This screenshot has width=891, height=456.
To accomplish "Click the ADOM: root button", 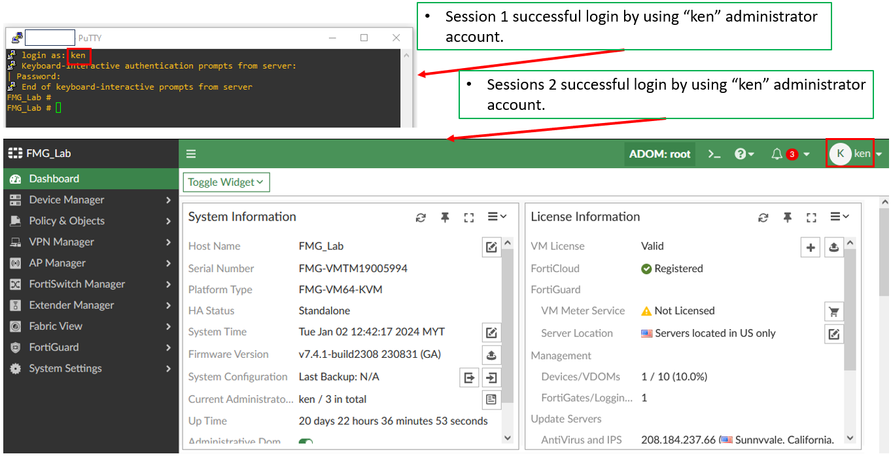I will [x=659, y=154].
